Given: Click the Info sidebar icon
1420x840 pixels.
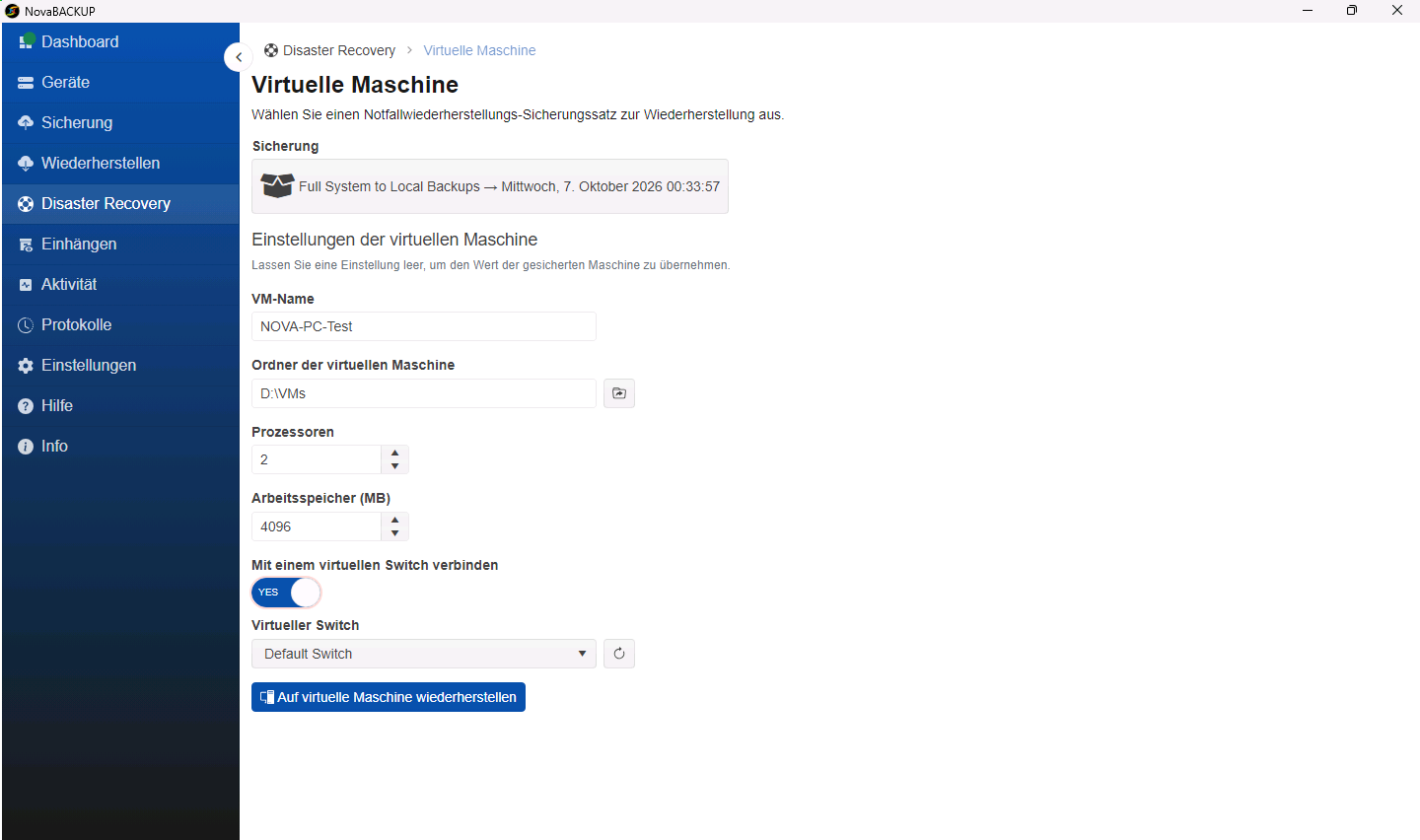Looking at the screenshot, I should click(26, 447).
